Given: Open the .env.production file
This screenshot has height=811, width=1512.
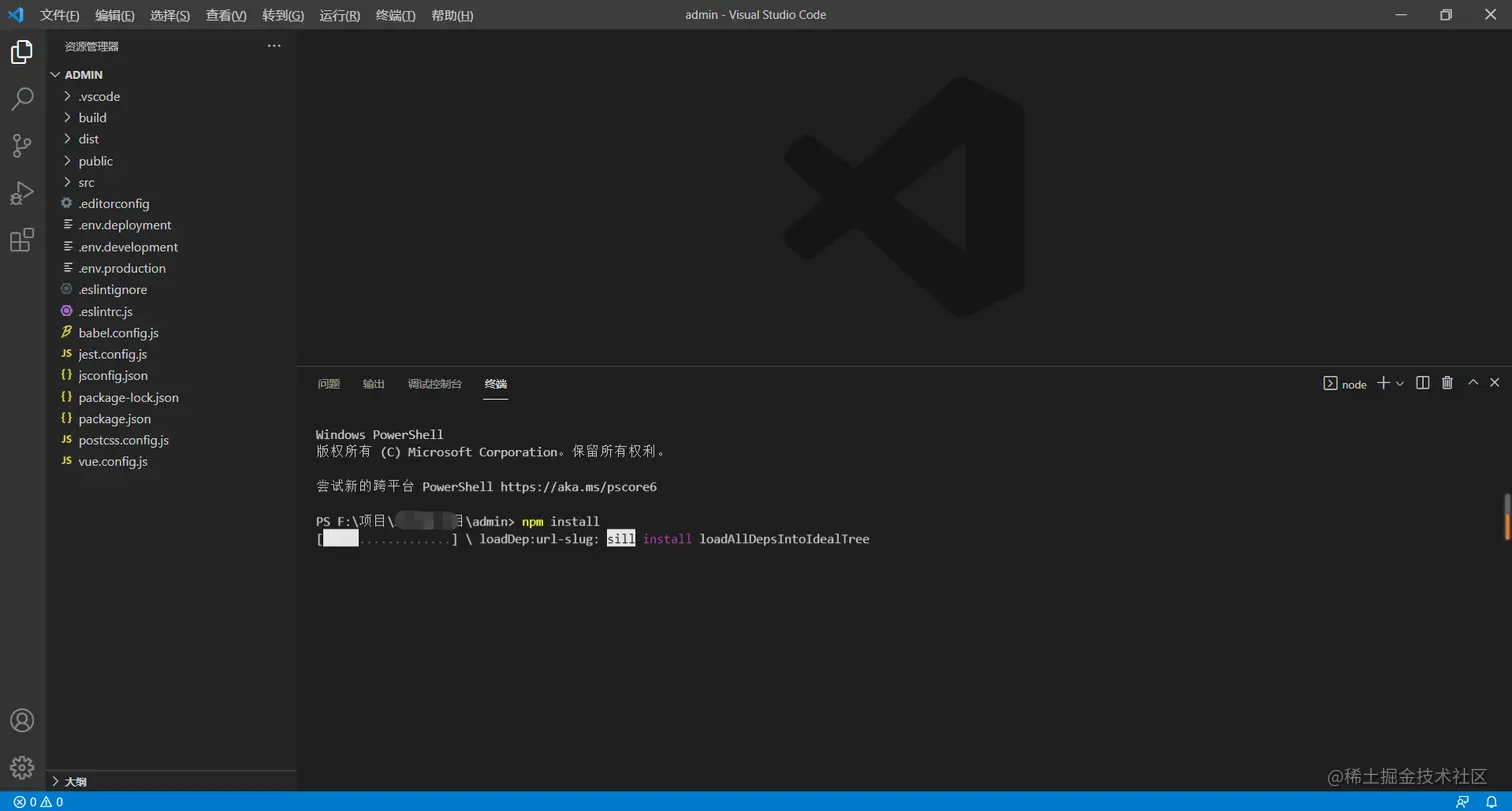Looking at the screenshot, I should tap(171, 268).
